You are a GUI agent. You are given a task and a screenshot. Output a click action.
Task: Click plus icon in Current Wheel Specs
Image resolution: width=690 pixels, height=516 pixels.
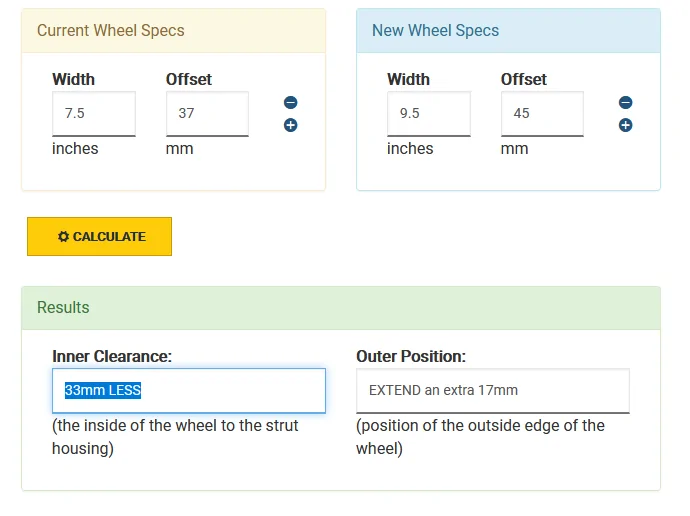(290, 125)
